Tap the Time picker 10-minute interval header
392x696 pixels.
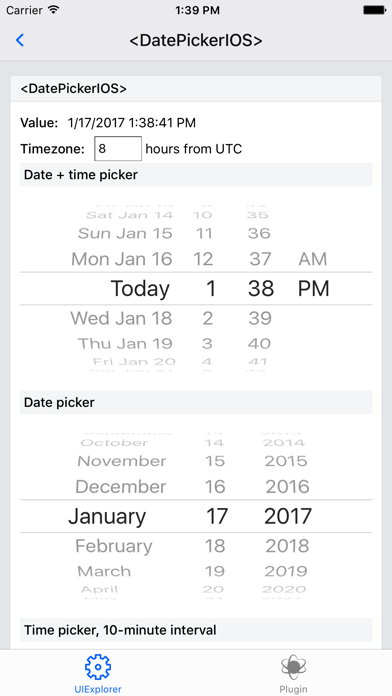pyautogui.click(x=196, y=630)
